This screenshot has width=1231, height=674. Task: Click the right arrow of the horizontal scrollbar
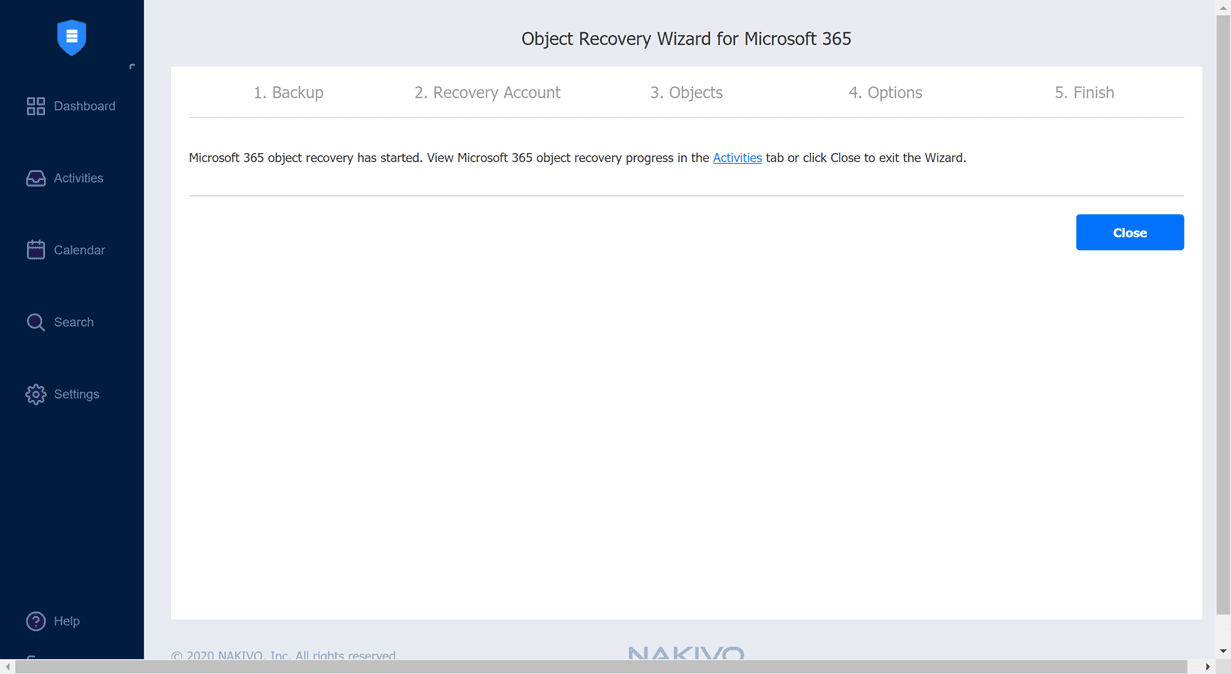1208,666
